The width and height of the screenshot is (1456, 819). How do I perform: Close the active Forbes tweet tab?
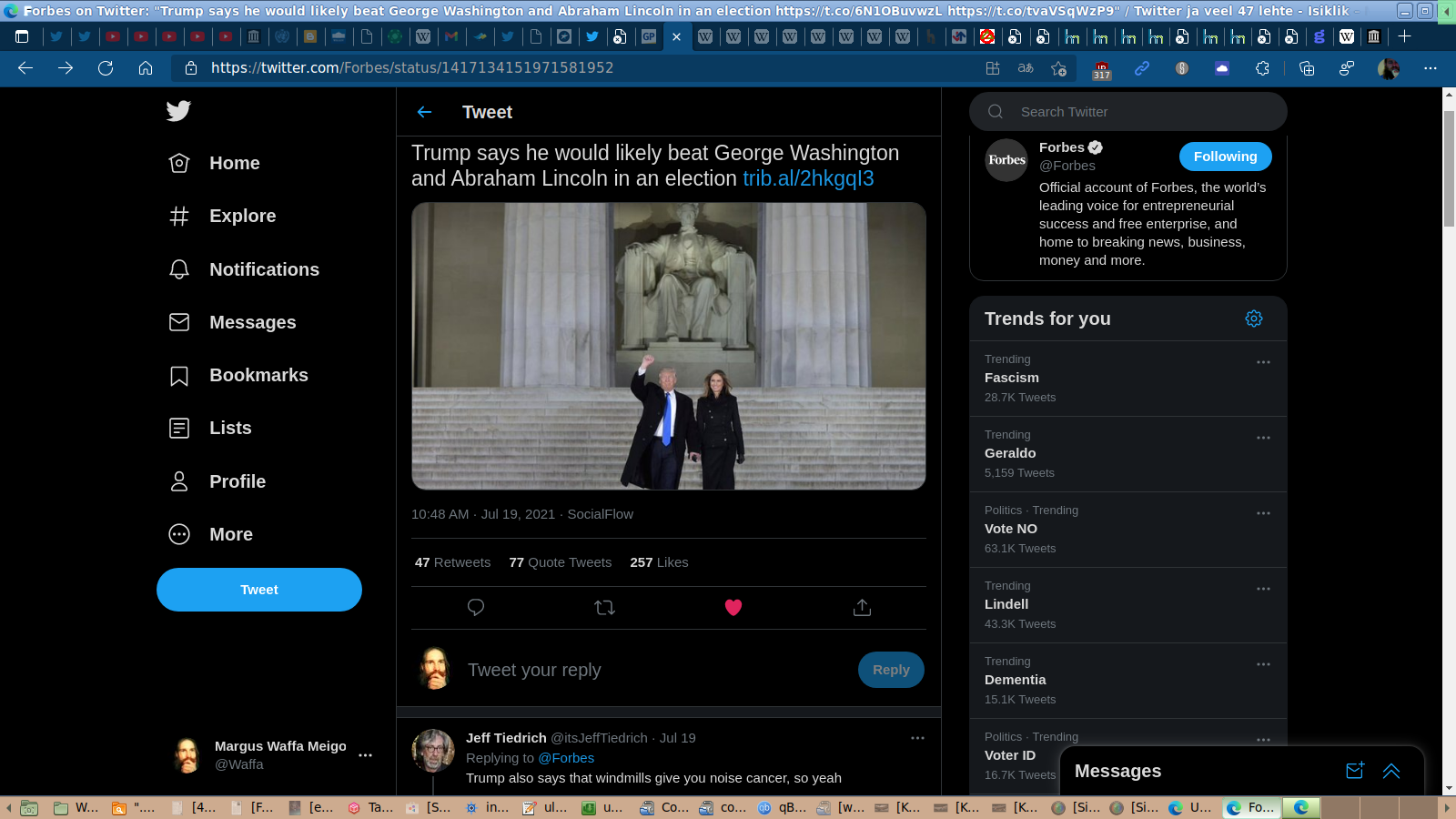pos(676,36)
